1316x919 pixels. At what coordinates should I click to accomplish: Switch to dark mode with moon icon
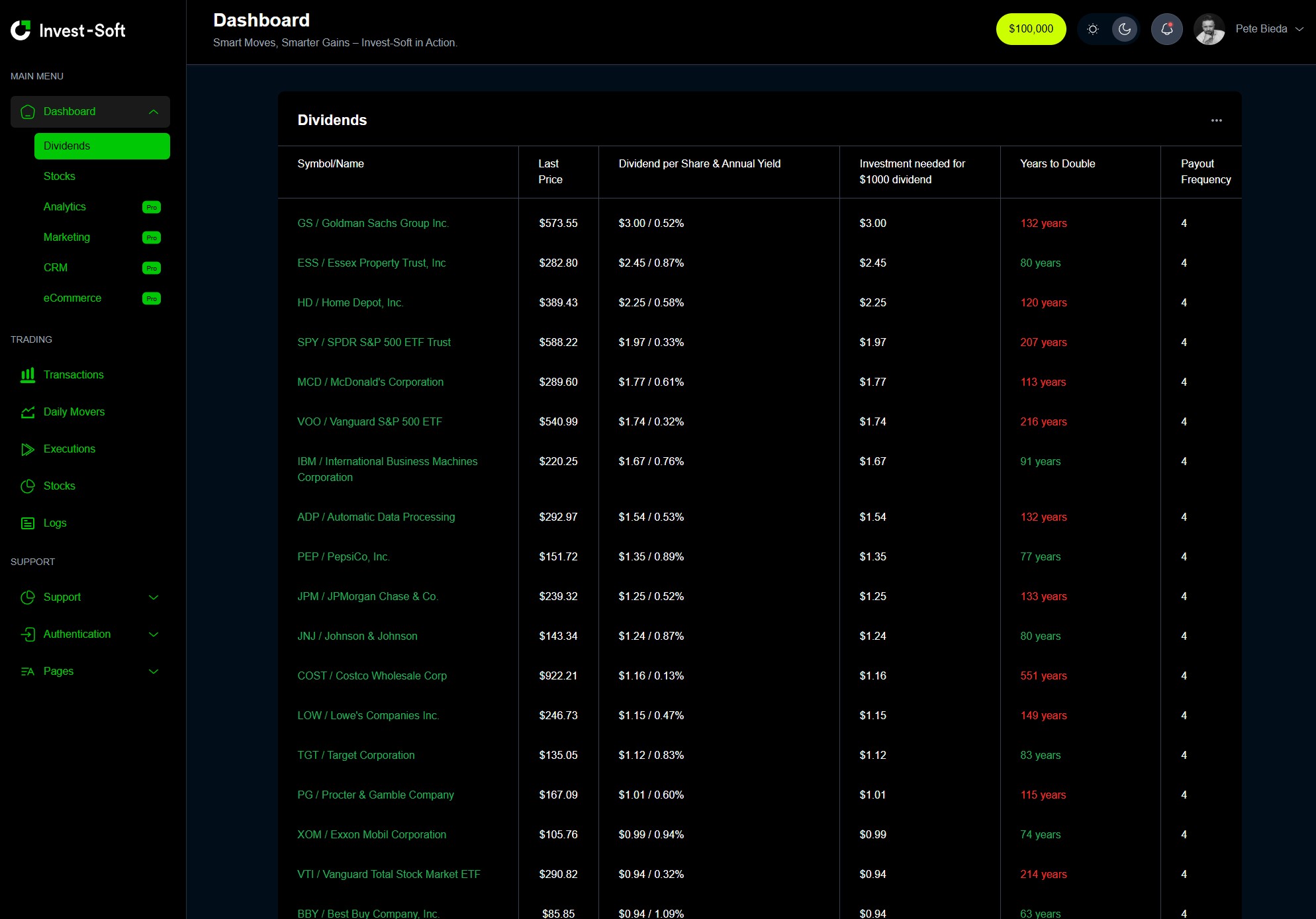1125,29
